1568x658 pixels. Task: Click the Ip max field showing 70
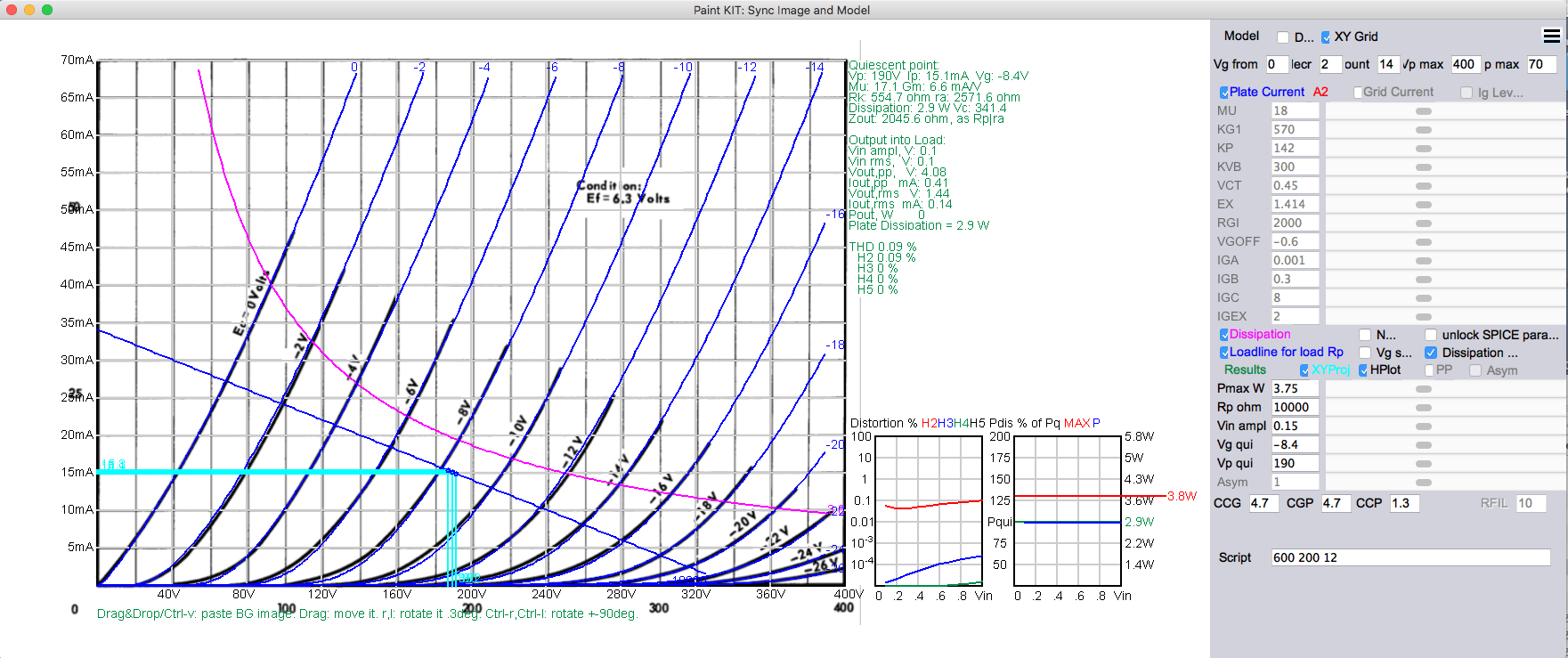click(x=1541, y=64)
